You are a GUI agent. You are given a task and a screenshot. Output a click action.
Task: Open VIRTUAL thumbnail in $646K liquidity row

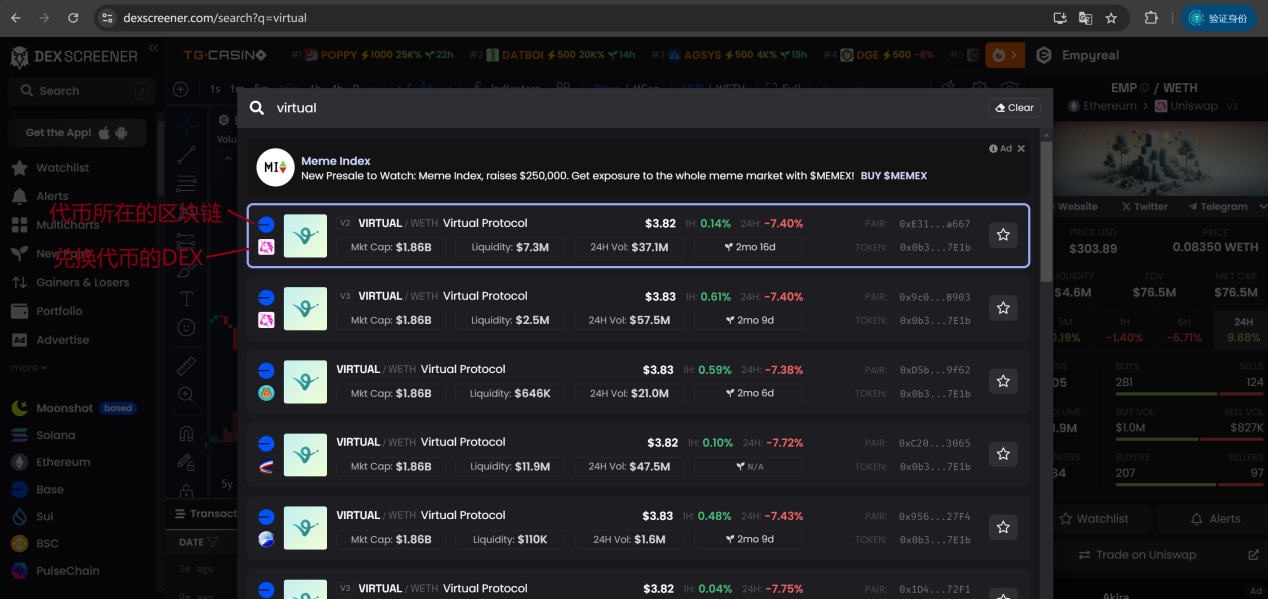coord(305,381)
